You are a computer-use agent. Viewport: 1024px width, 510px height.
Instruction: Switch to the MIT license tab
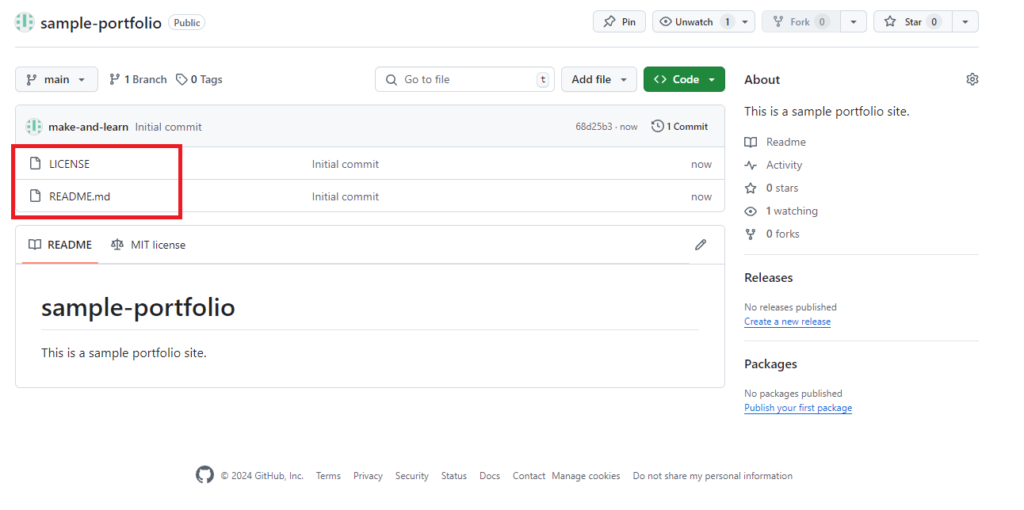148,245
